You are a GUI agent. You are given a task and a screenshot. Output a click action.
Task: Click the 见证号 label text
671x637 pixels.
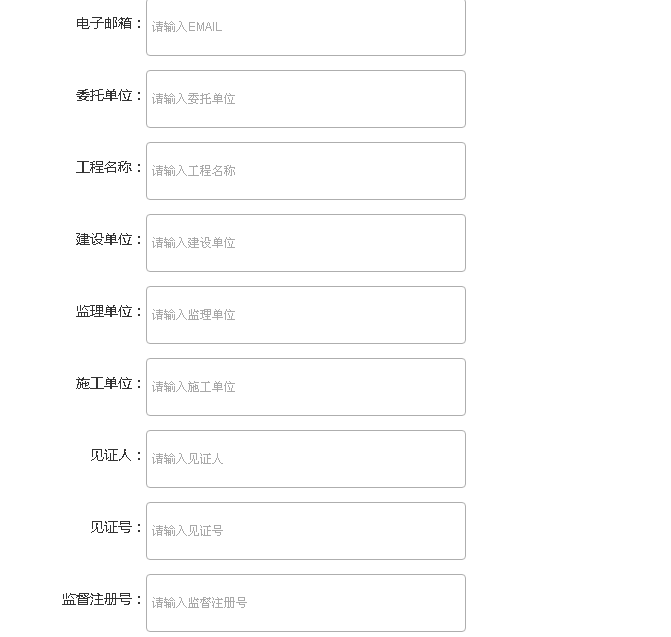pos(111,528)
